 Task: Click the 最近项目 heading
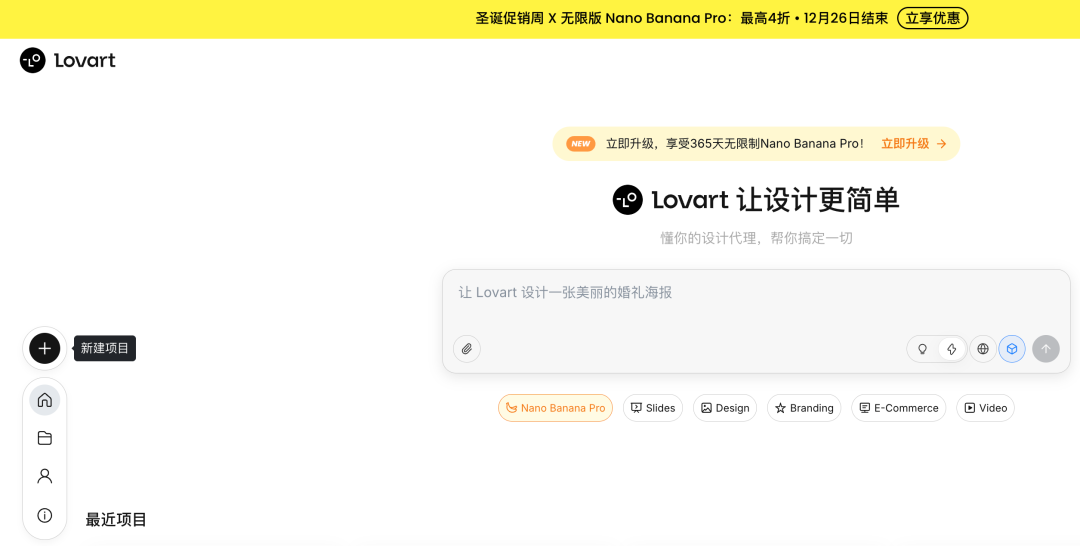pyautogui.click(x=116, y=520)
